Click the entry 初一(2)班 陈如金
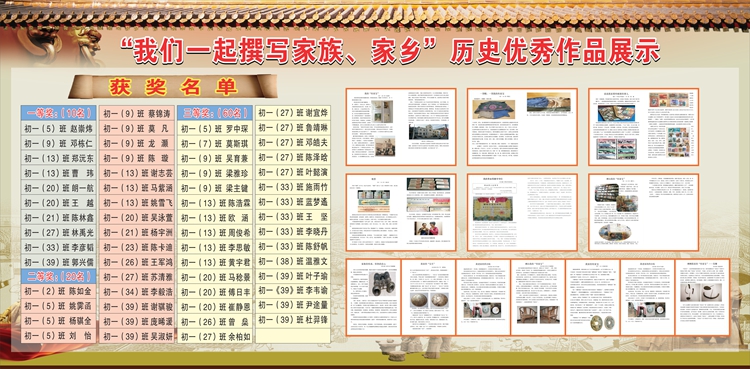750x369 pixels. [x=58, y=291]
